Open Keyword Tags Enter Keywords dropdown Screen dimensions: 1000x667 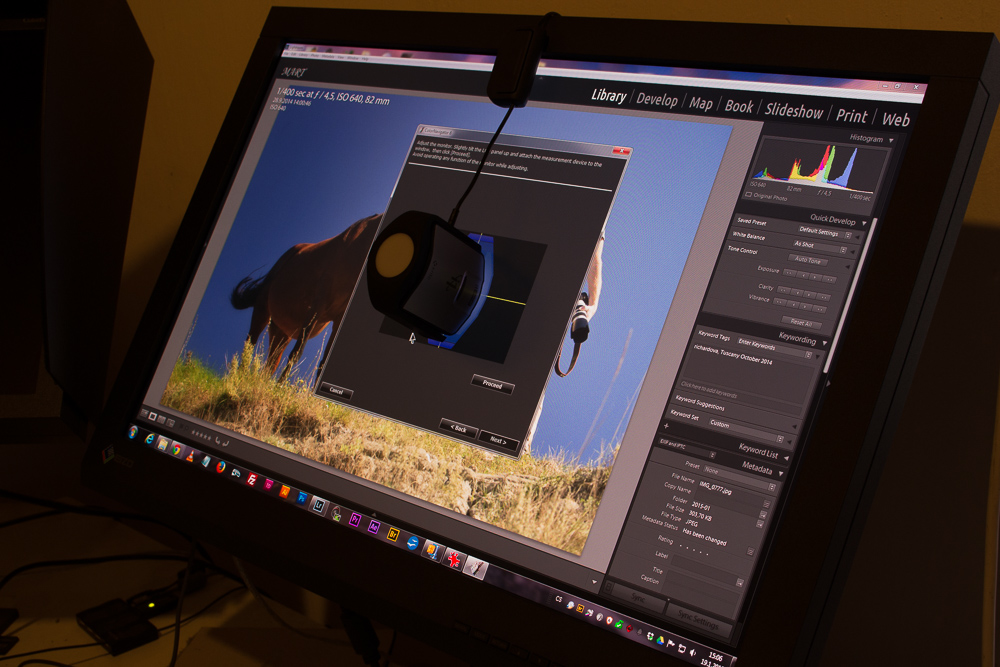click(773, 348)
